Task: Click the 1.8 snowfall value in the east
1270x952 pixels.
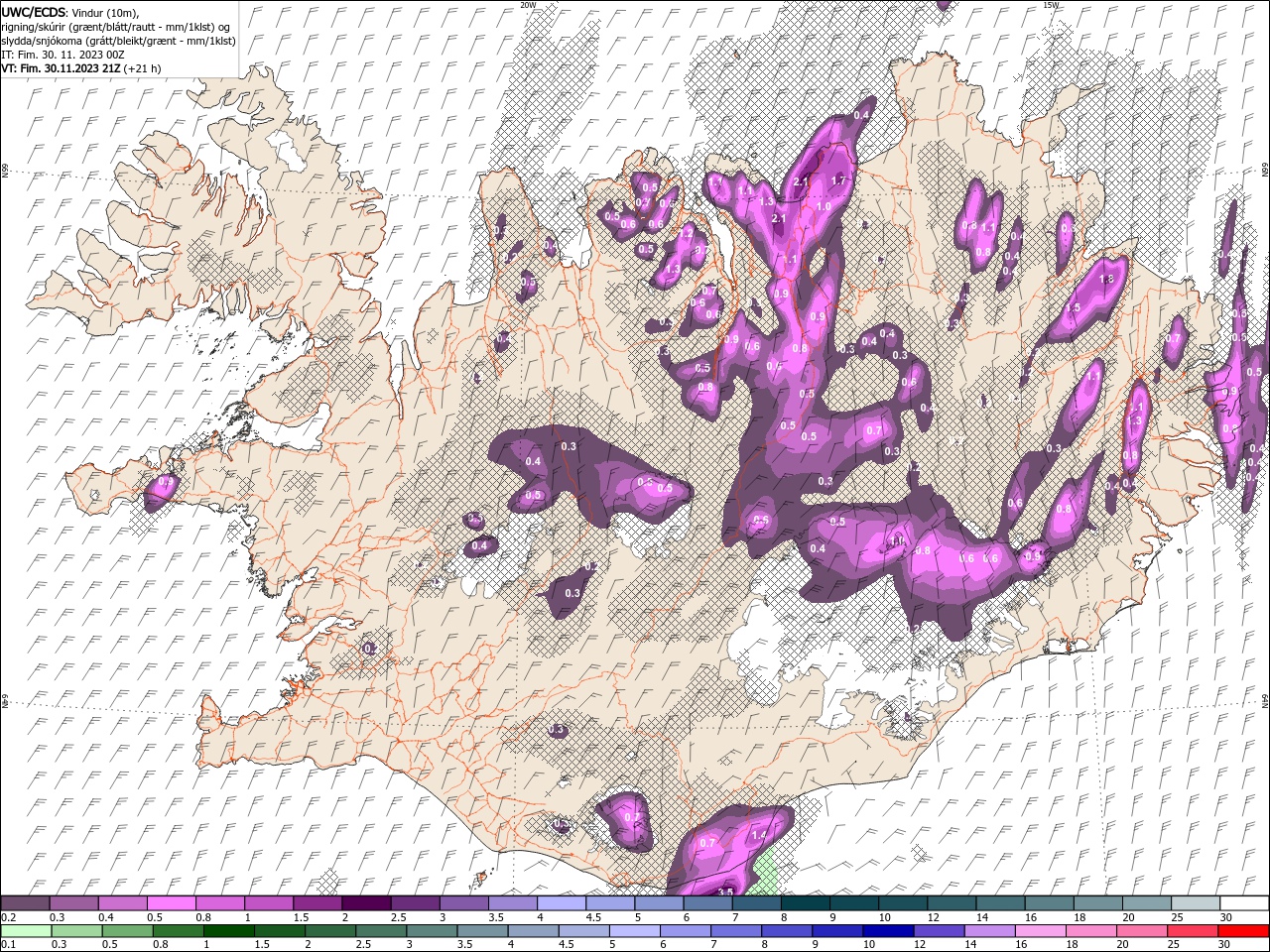Action: [x=1107, y=280]
